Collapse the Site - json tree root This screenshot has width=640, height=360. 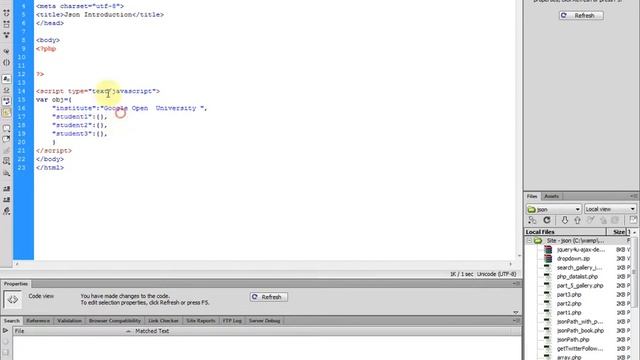pyautogui.click(x=529, y=241)
